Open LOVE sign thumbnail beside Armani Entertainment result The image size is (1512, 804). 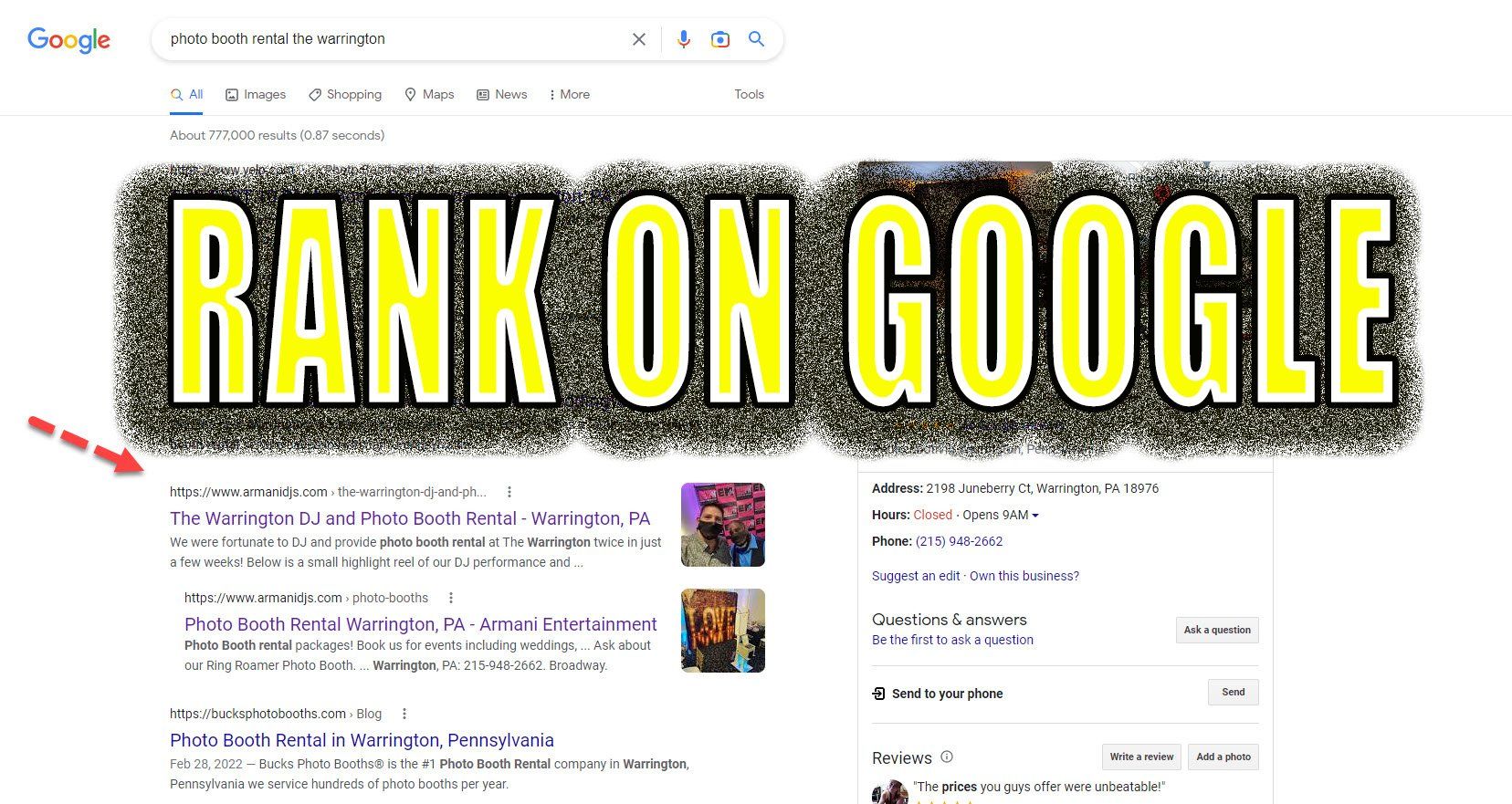[x=723, y=631]
